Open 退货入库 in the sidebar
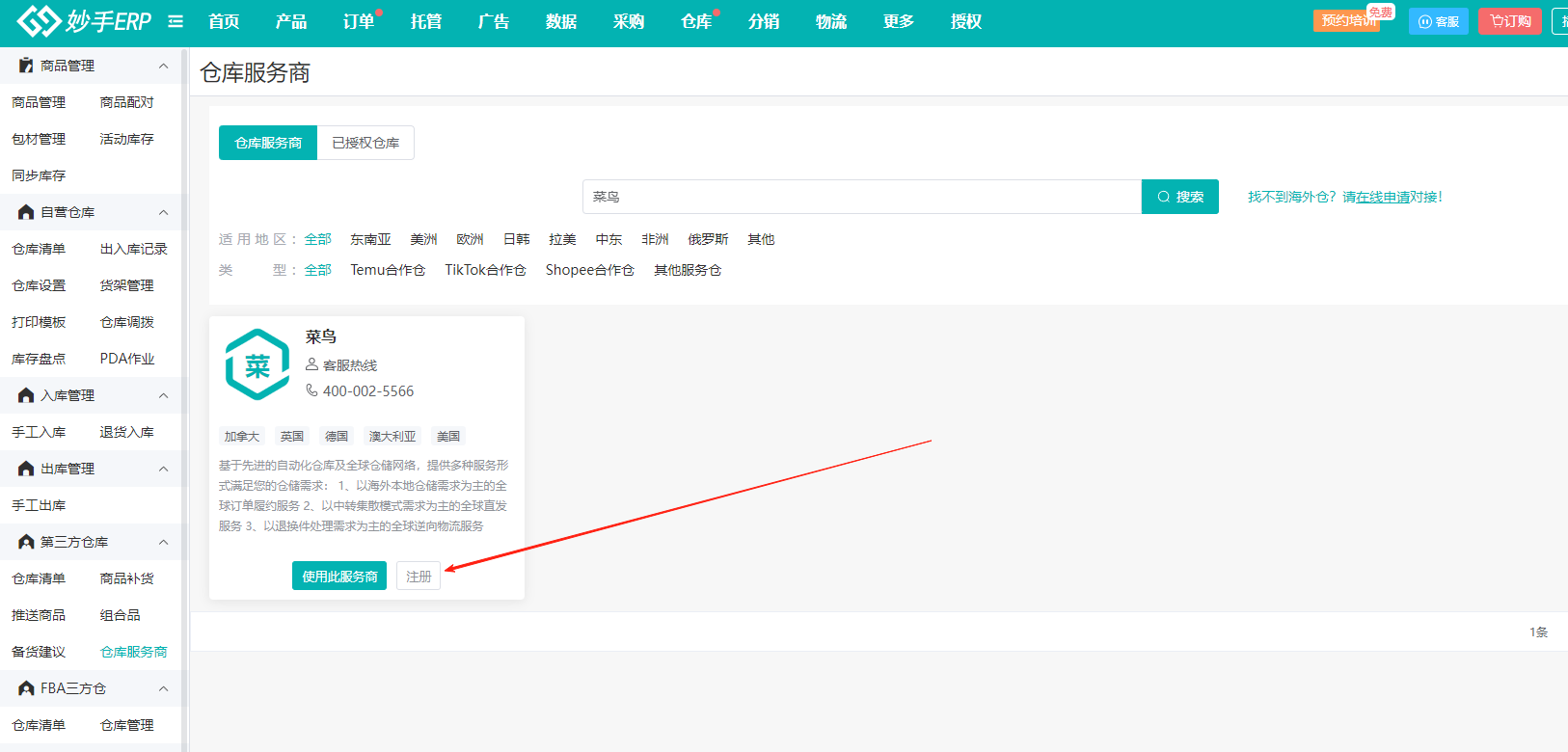This screenshot has width=1568, height=752. 127,432
